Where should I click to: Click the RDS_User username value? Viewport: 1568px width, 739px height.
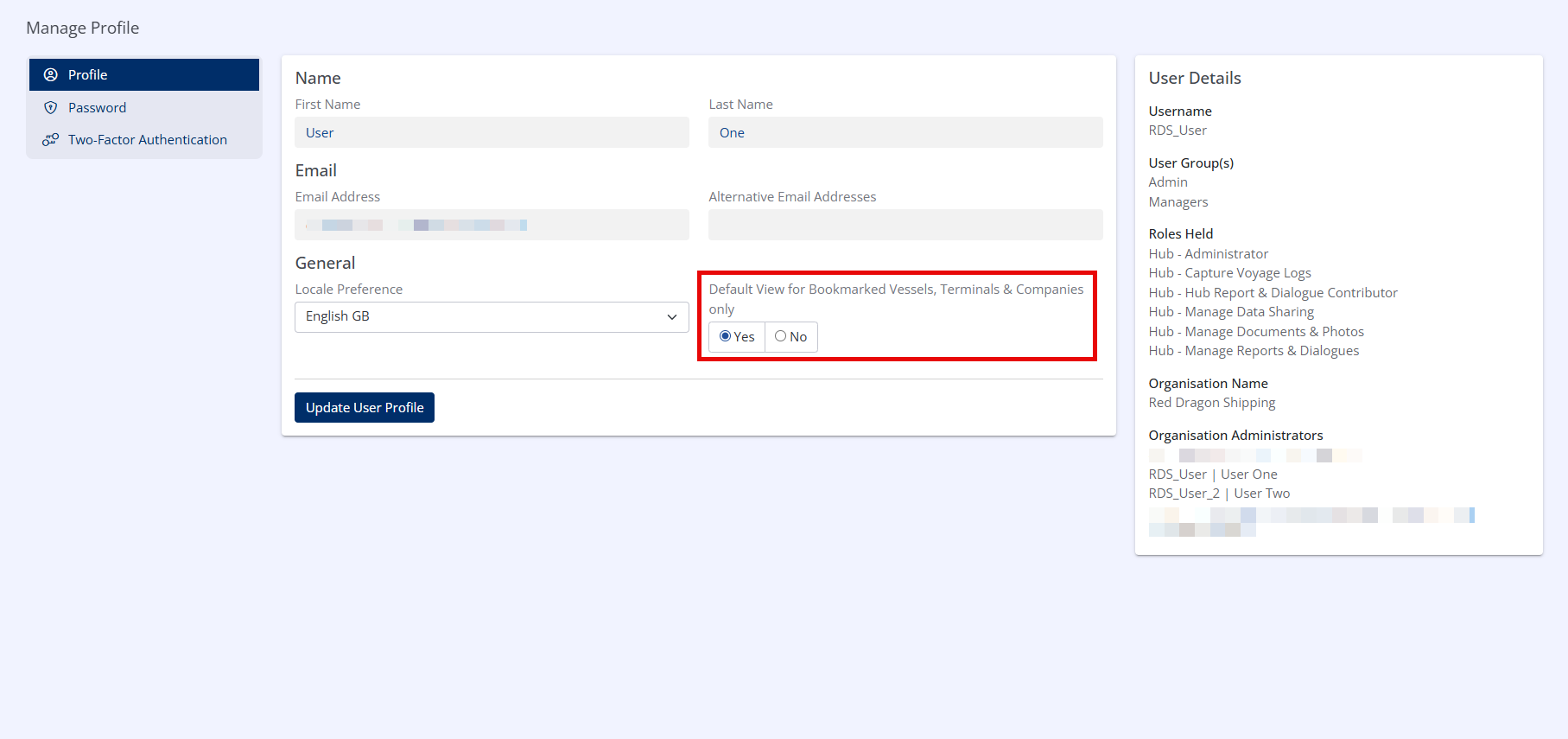tap(1178, 131)
